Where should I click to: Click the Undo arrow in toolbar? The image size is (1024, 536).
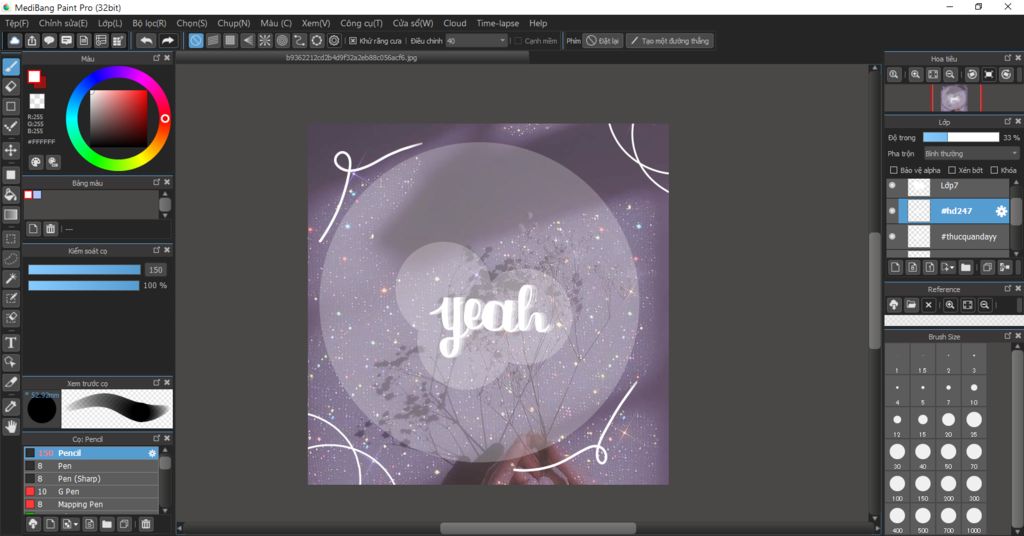click(146, 40)
